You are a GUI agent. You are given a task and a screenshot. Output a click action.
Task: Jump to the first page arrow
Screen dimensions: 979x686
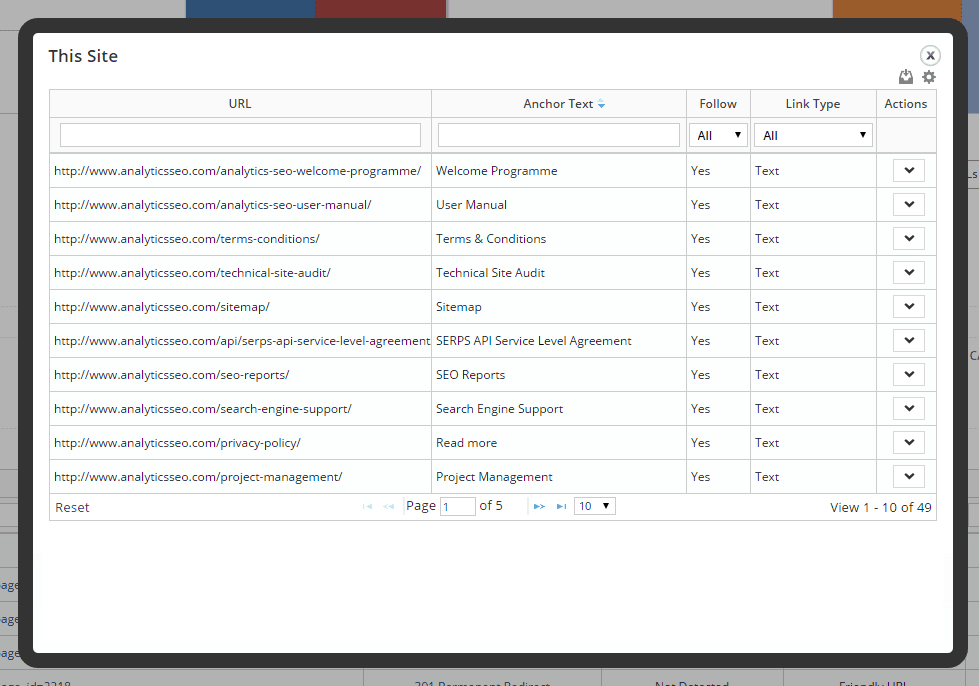(367, 506)
